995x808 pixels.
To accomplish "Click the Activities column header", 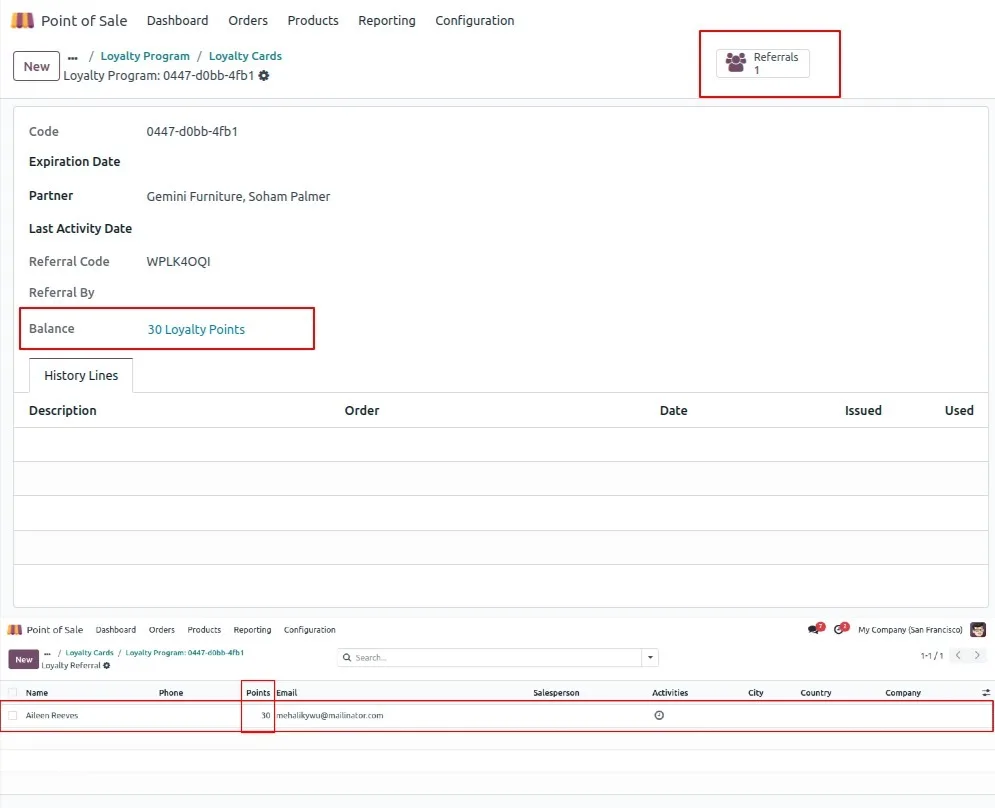I will [x=669, y=692].
